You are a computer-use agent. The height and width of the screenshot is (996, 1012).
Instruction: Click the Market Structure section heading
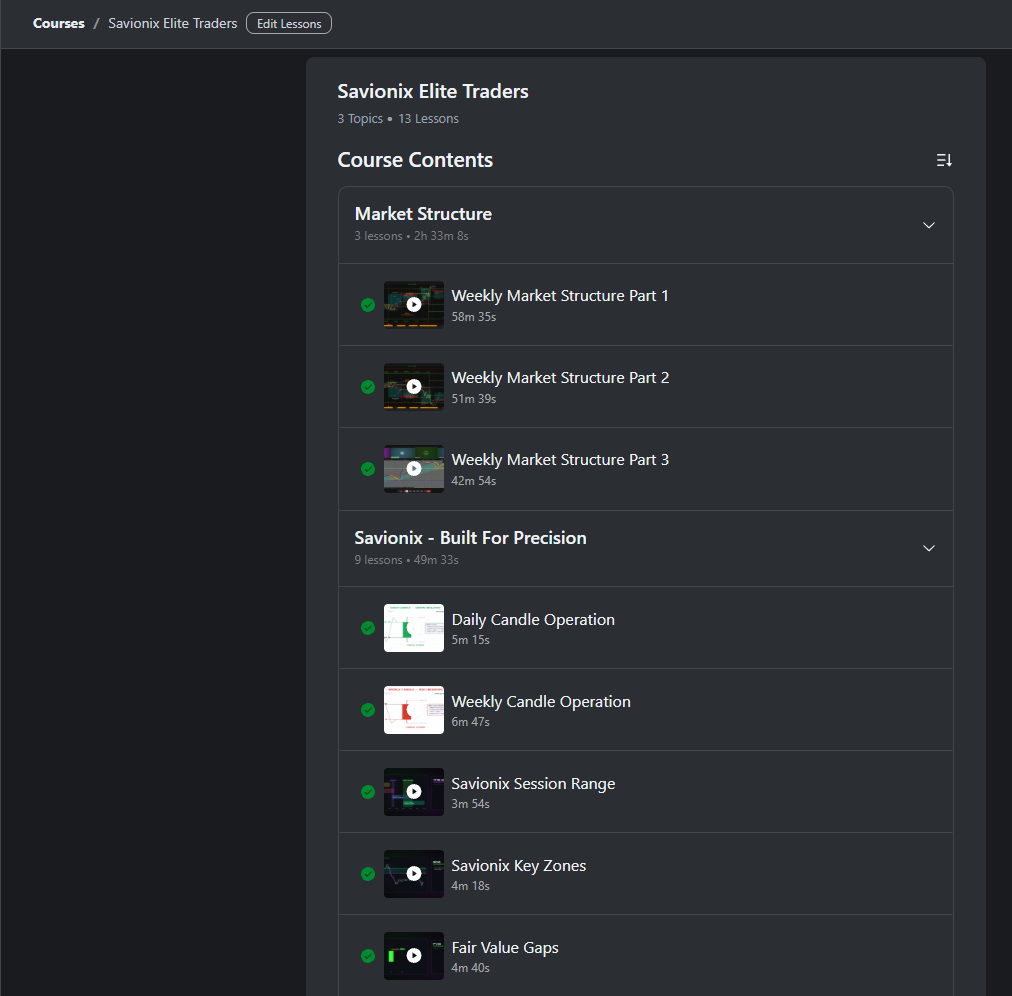coord(423,214)
